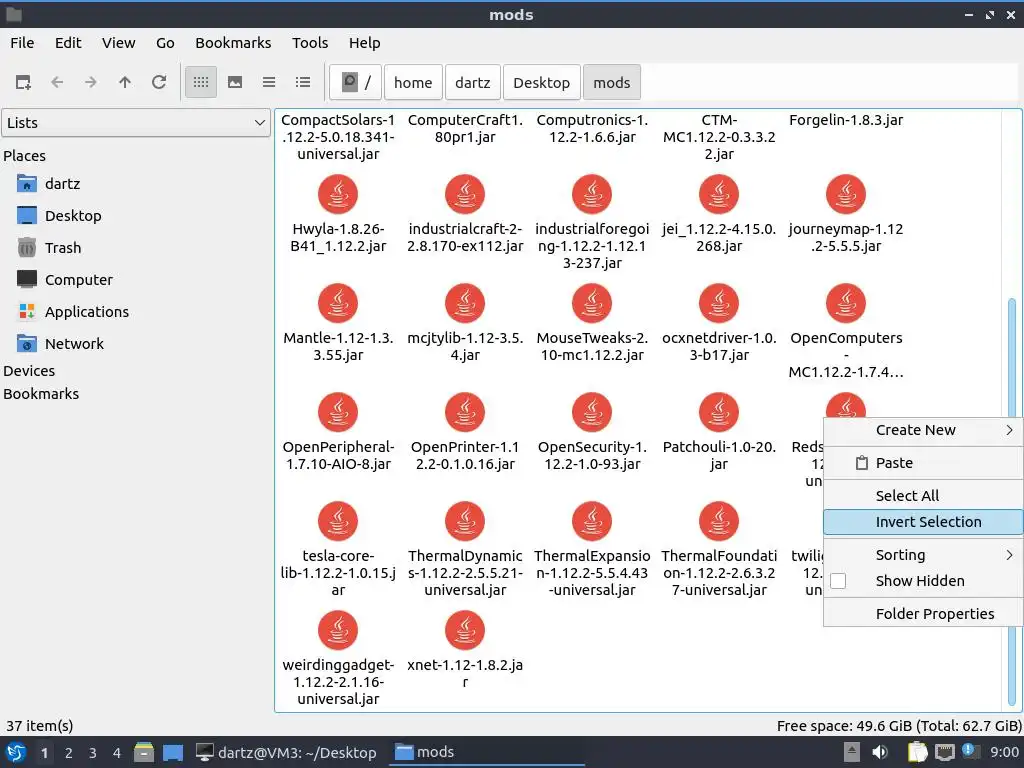
Task: Select tesla-core-lib jar file icon
Action: coord(338,521)
